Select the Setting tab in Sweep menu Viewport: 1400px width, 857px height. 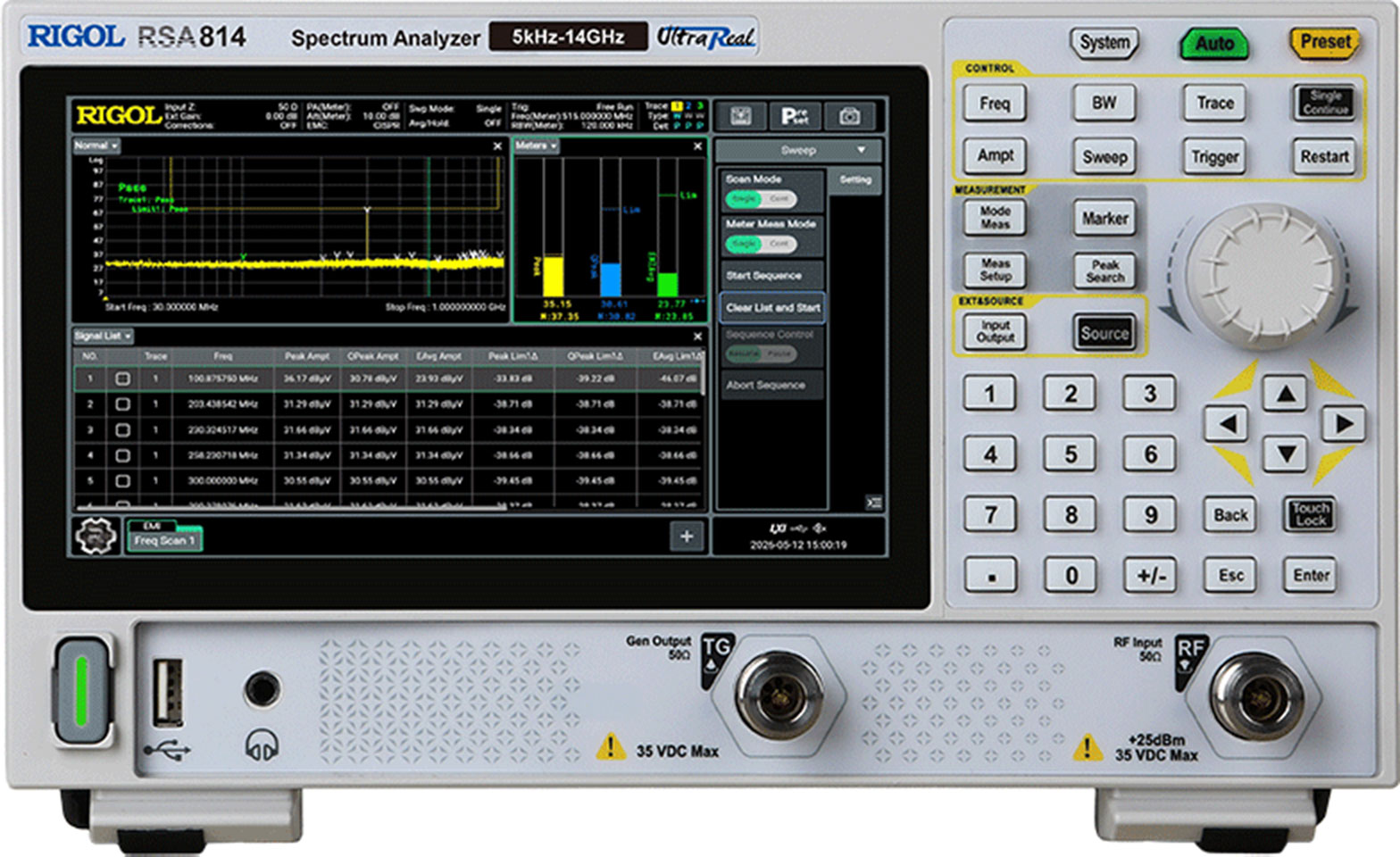coord(855,179)
